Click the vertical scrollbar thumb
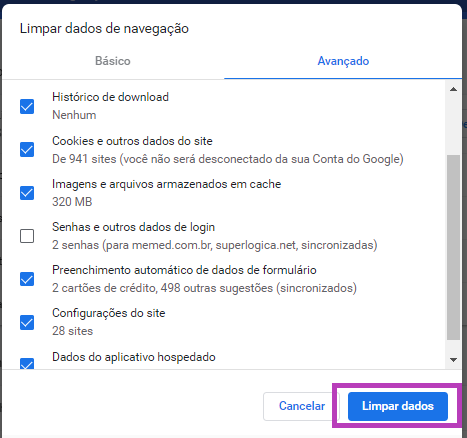 [453, 247]
